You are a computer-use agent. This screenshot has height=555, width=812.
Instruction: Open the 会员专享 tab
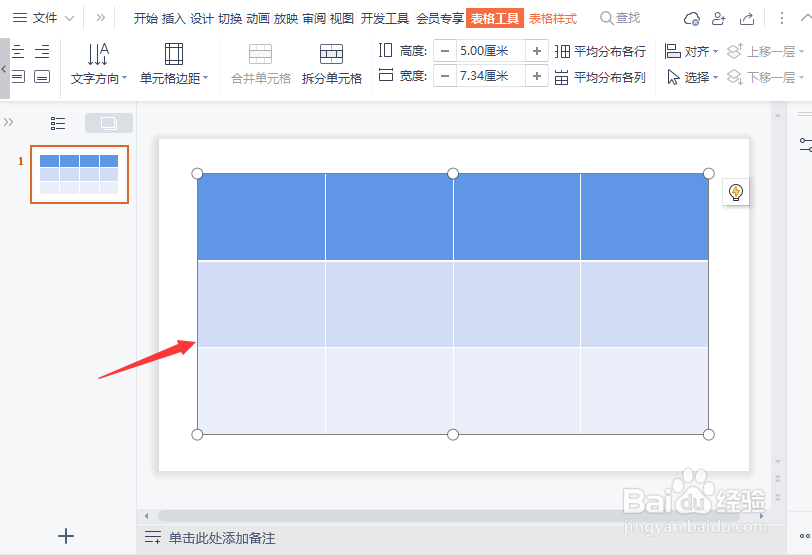click(440, 19)
